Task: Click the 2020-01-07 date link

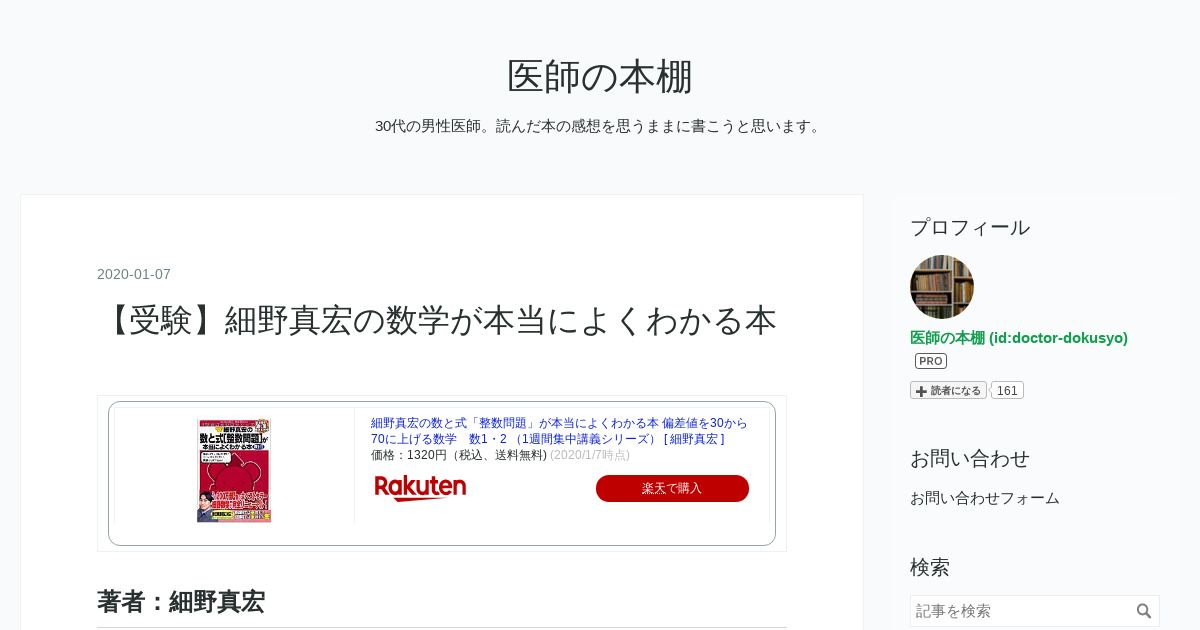Action: click(134, 274)
